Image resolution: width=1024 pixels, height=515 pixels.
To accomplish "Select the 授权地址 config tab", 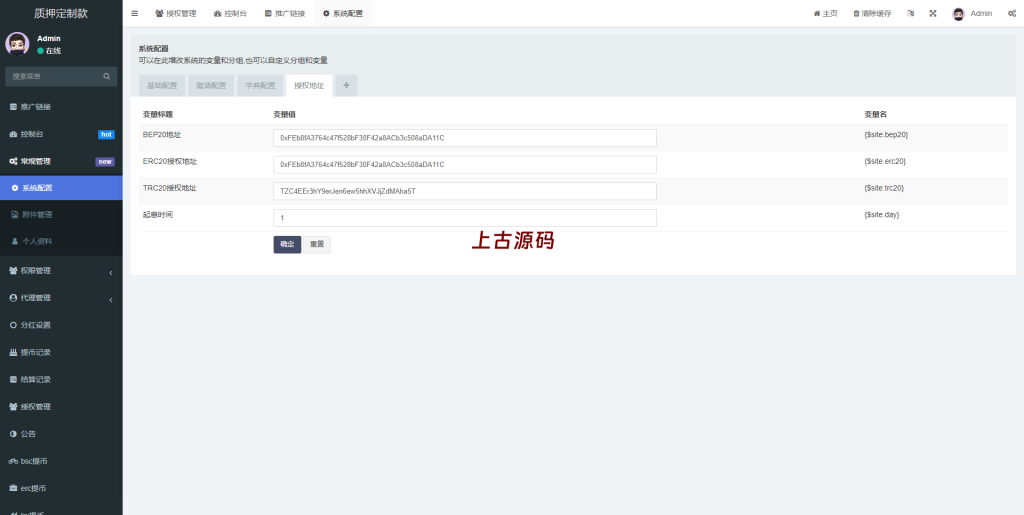I will point(309,86).
